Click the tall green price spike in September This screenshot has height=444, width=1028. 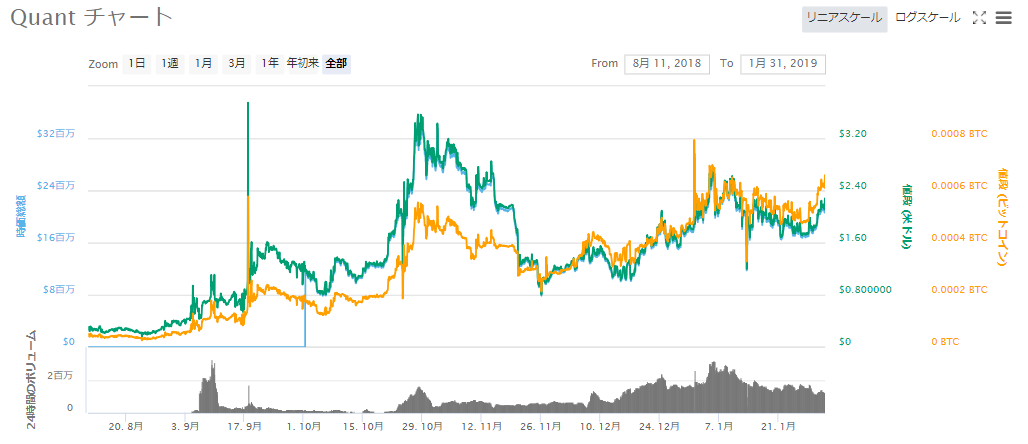coord(248,150)
